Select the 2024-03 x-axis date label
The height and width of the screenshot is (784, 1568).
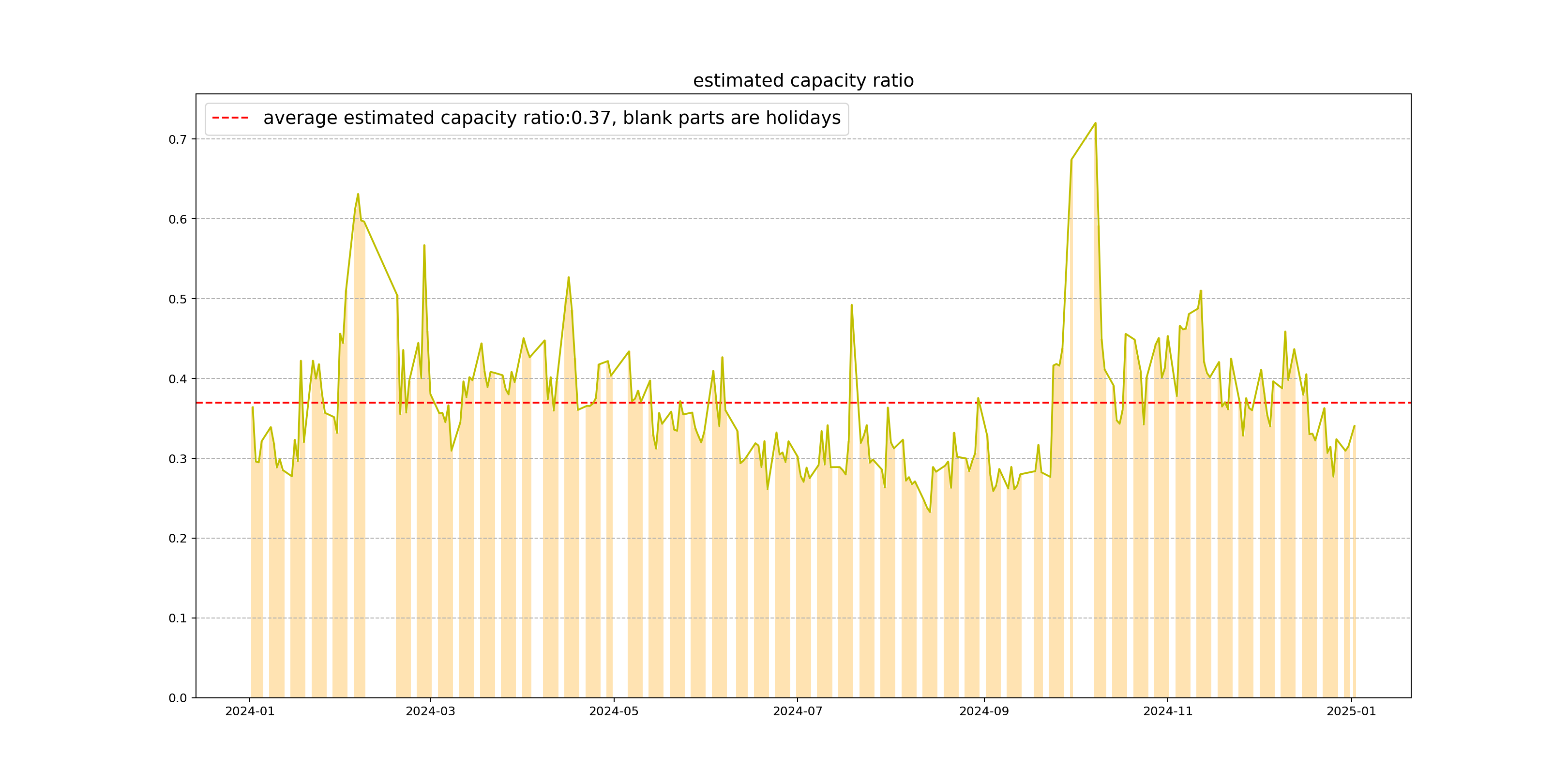[430, 711]
